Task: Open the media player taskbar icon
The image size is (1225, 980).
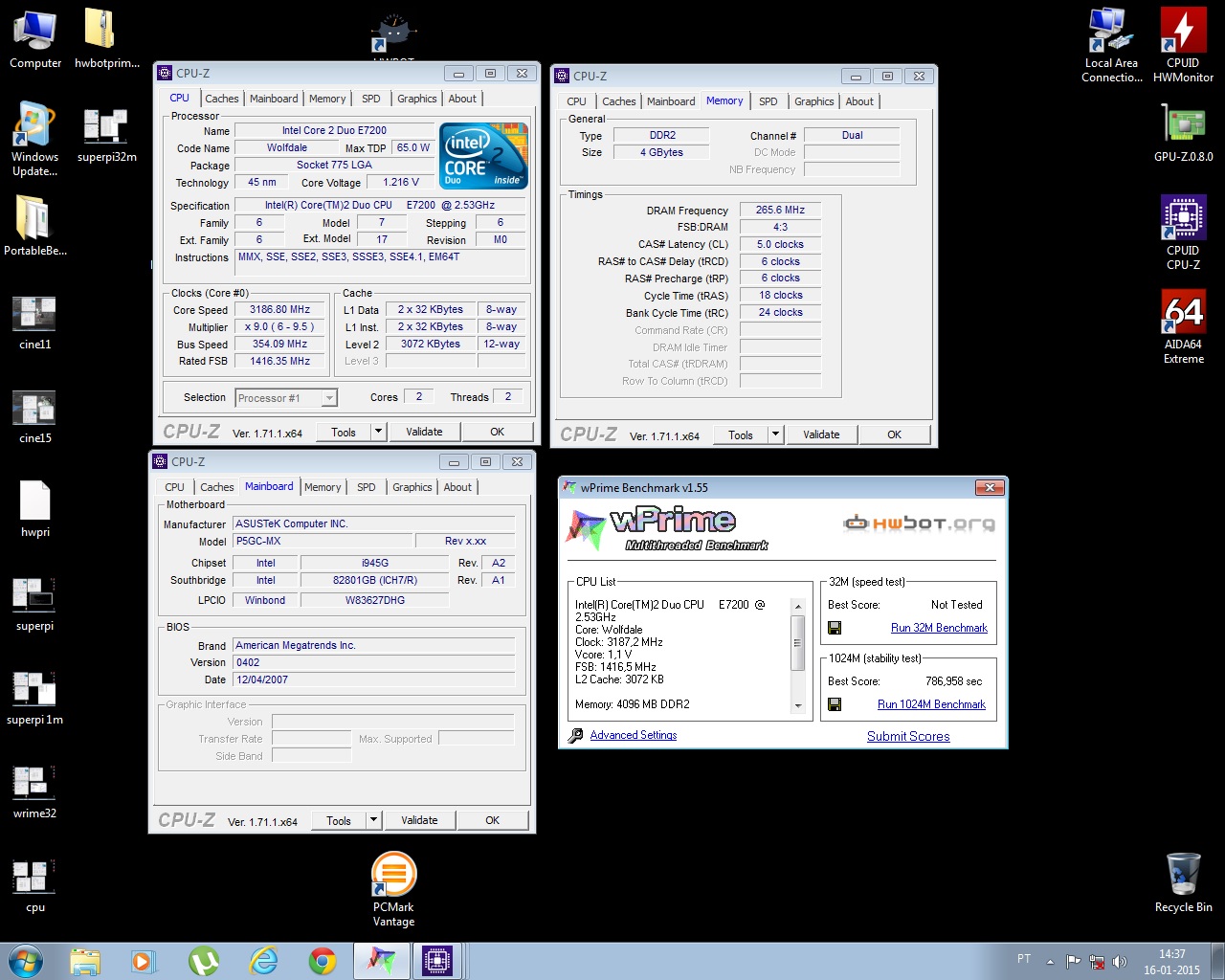Action: [145, 961]
